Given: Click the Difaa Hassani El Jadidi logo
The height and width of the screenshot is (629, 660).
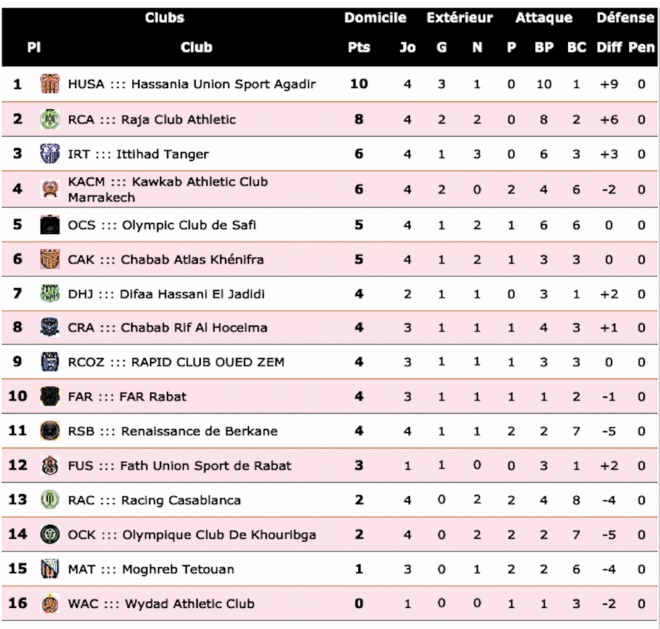Looking at the screenshot, I should click(x=49, y=293).
